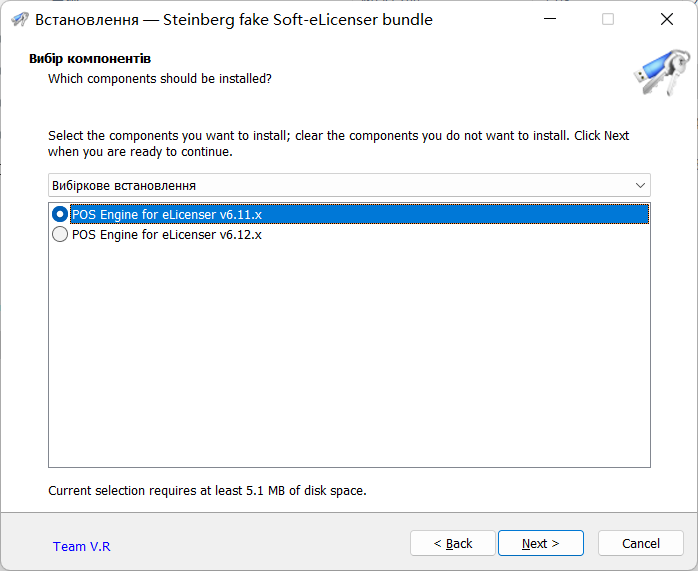Close the Steinberg installer window

tap(667, 19)
